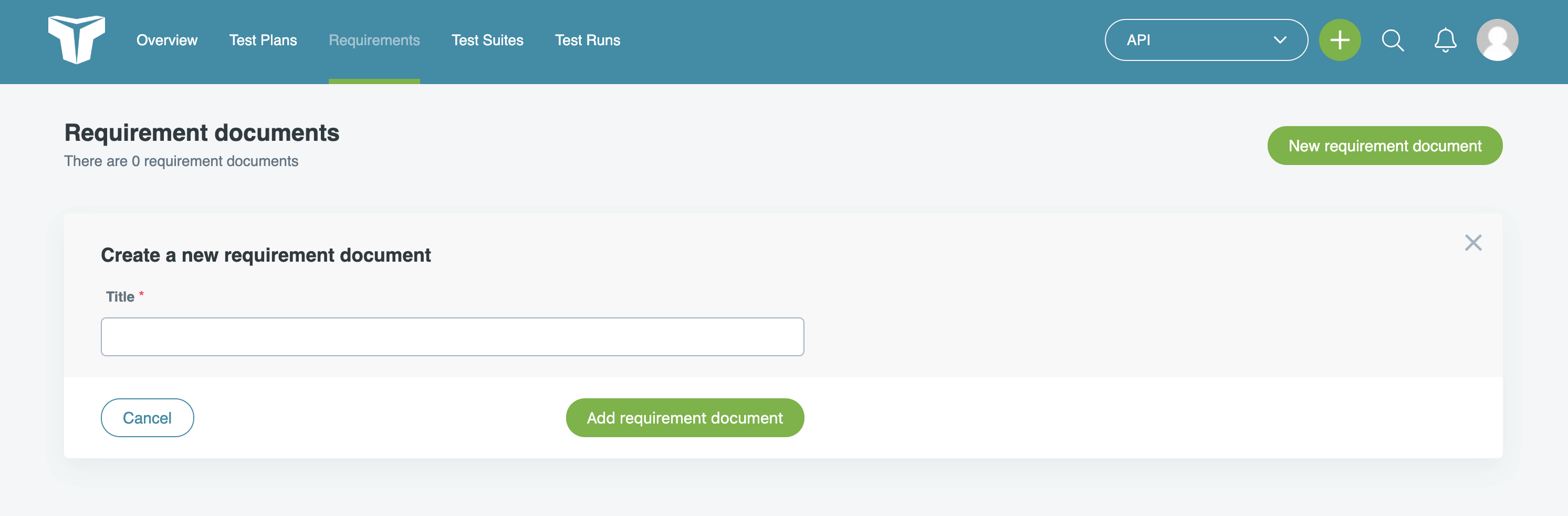
Task: Click inside the Title input field
Action: coord(452,336)
